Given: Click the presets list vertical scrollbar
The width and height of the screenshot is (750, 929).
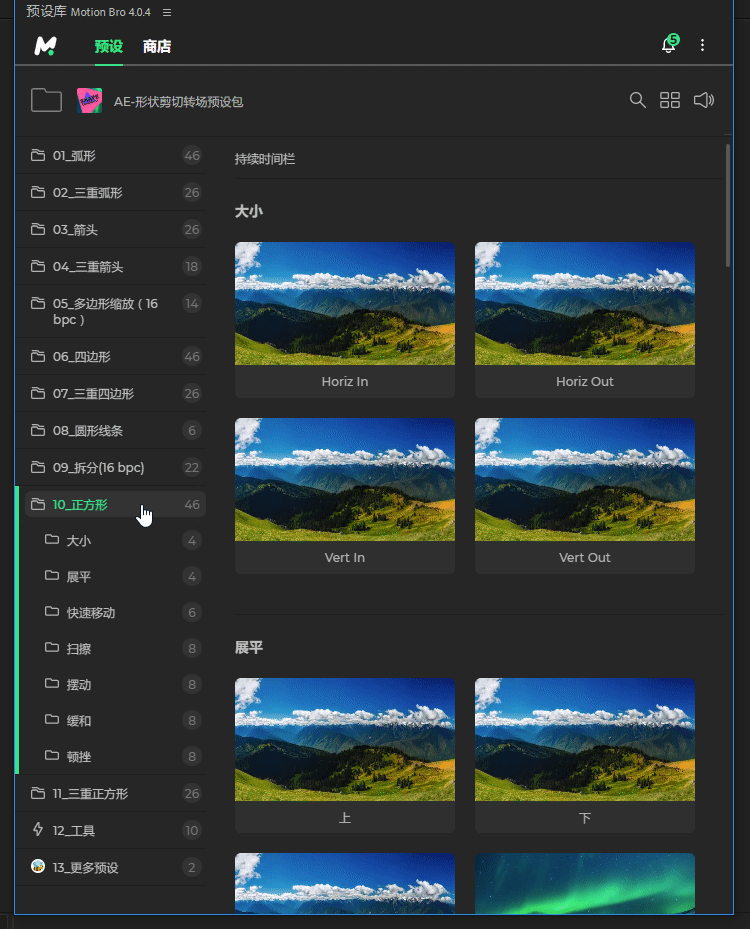Looking at the screenshot, I should 728,206.
